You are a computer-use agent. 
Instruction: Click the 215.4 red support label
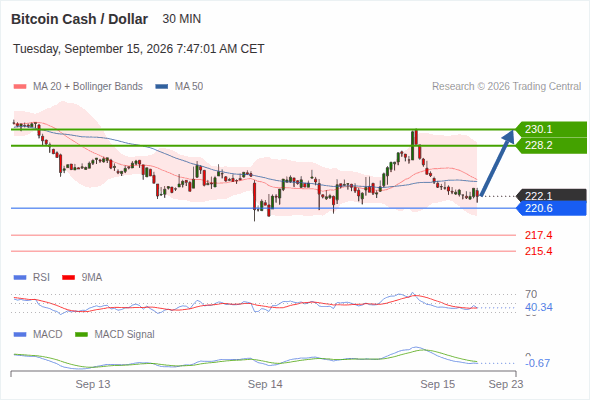pyautogui.click(x=538, y=251)
